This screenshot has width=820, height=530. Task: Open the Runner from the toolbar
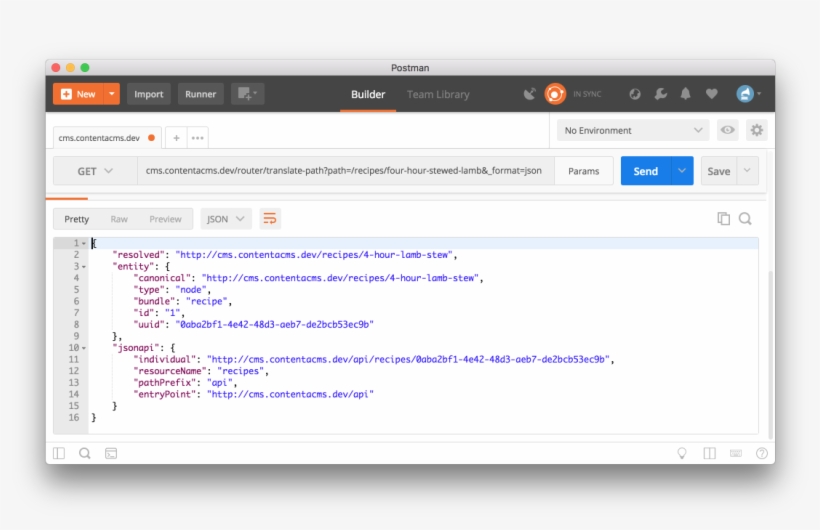tap(200, 94)
